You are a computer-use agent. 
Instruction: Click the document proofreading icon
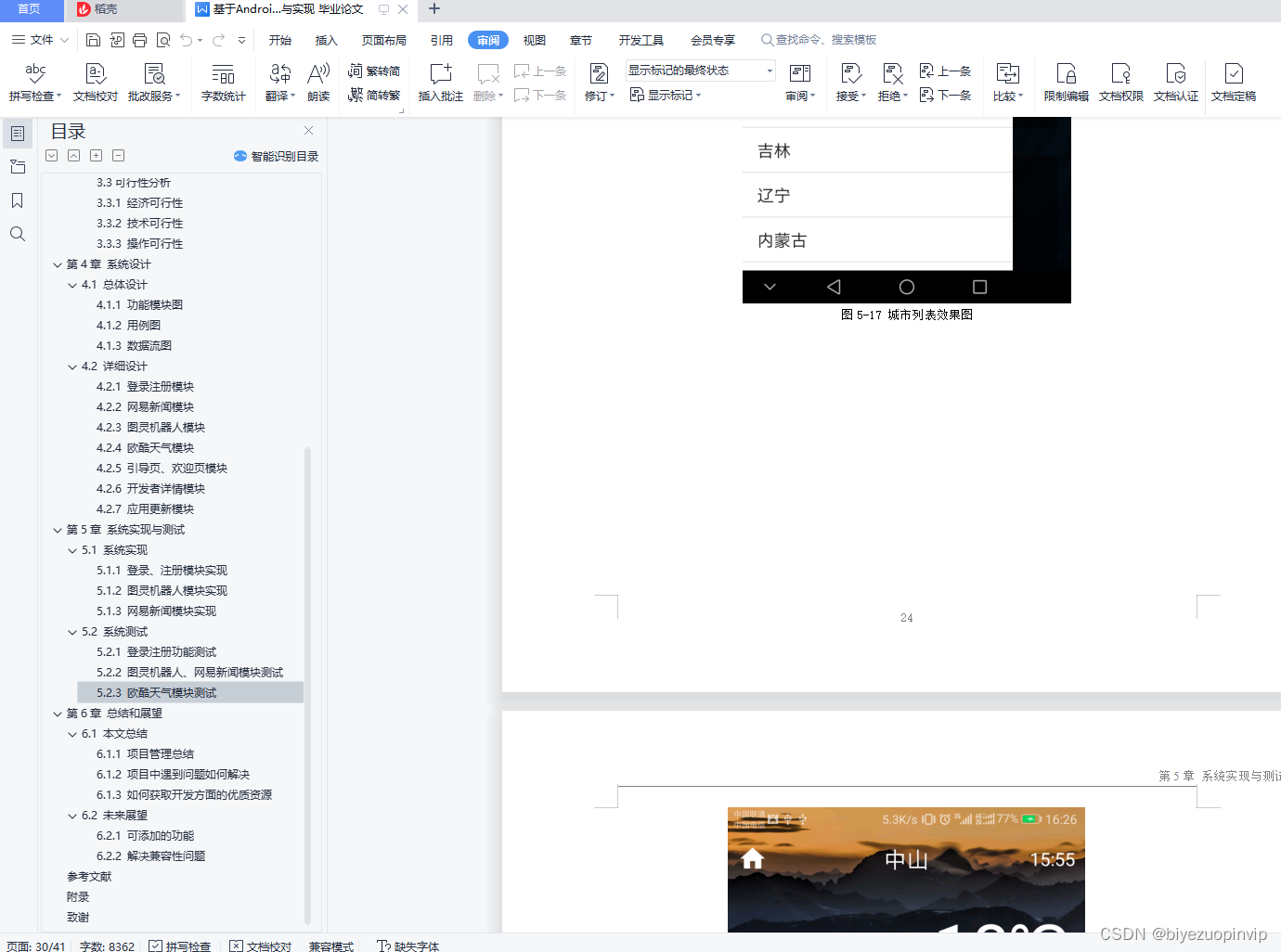click(96, 82)
